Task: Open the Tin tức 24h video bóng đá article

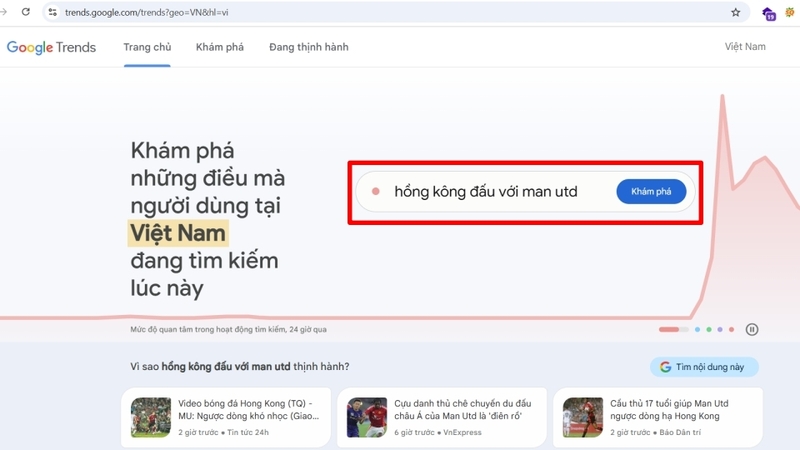Action: 226,417
